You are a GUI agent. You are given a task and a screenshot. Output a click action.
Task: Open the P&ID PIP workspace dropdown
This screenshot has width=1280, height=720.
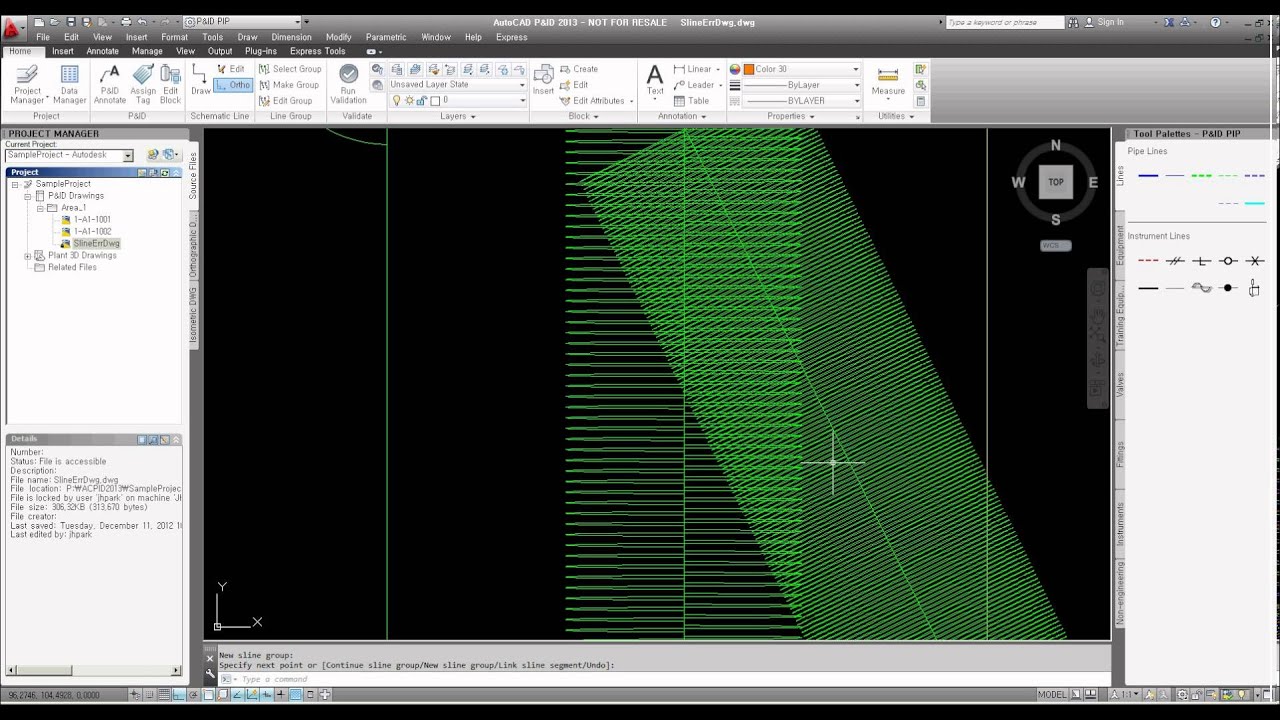pos(243,22)
